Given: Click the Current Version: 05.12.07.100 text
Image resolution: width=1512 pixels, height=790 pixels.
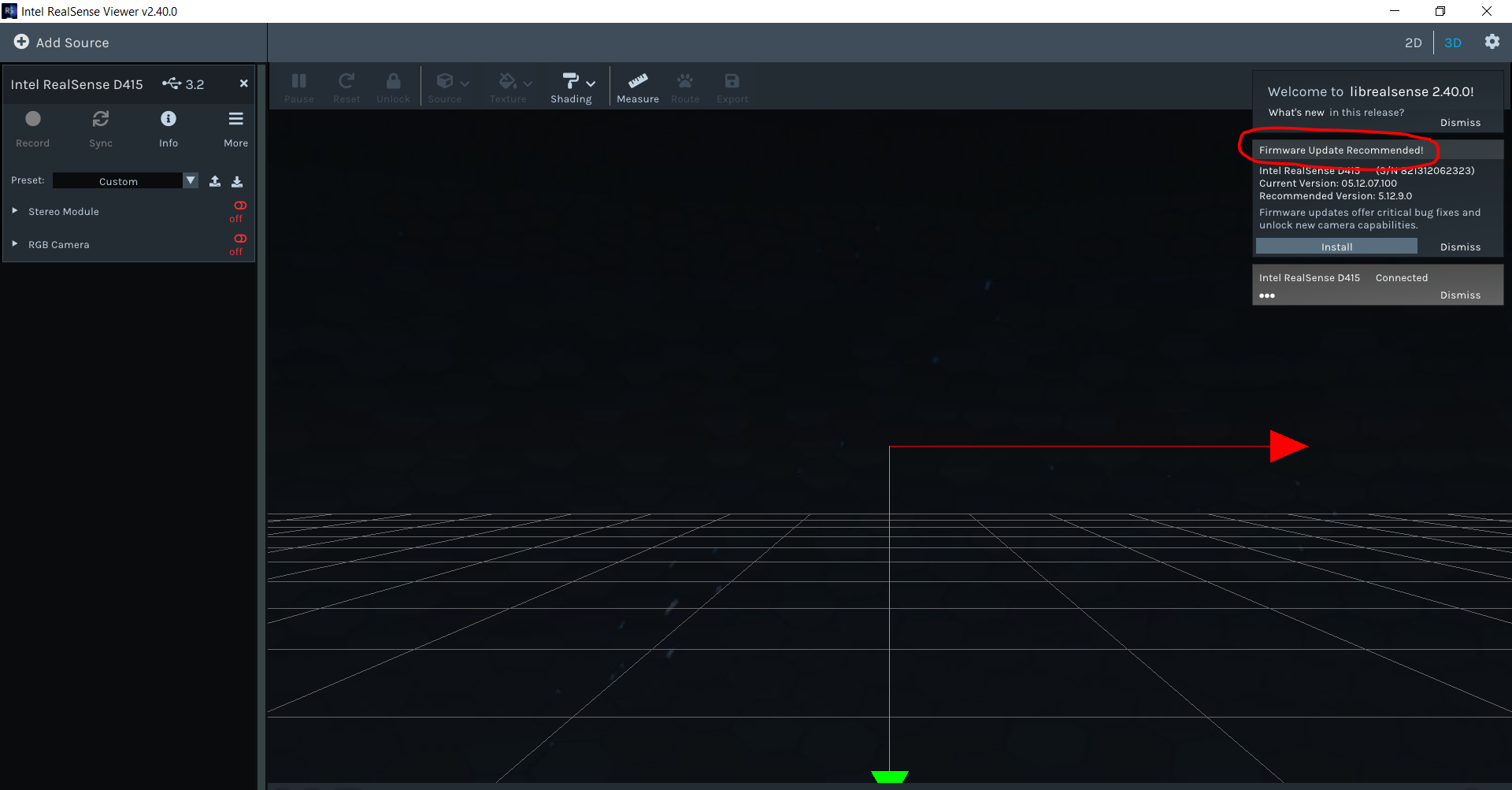Looking at the screenshot, I should tap(1328, 184).
